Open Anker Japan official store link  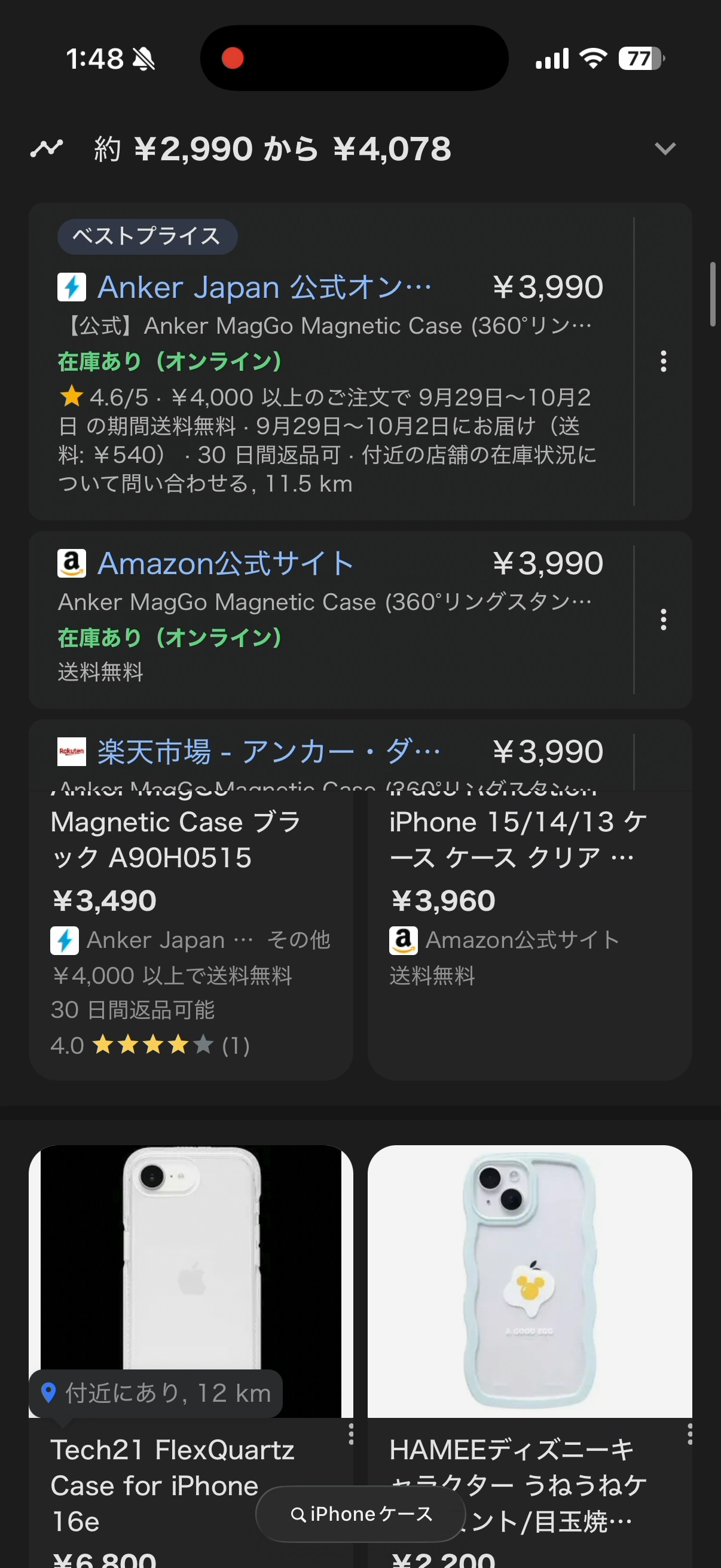click(265, 287)
